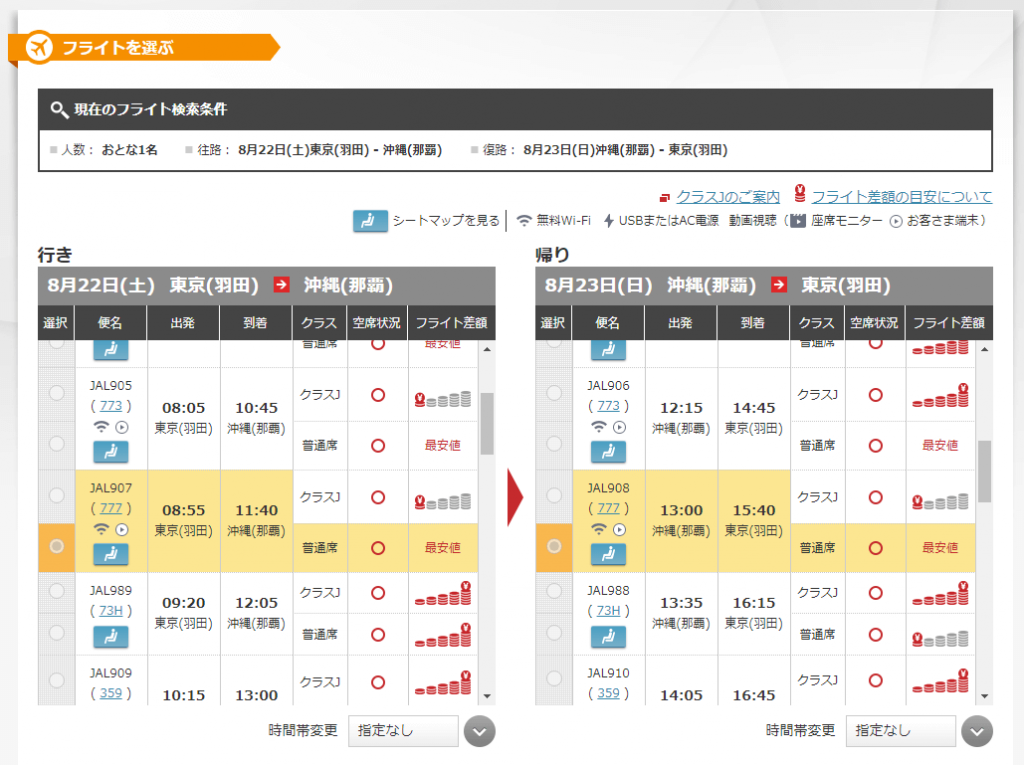The height and width of the screenshot is (765, 1024).
Task: Click outbound 時間帯変更 round chevron button
Action: point(479,731)
